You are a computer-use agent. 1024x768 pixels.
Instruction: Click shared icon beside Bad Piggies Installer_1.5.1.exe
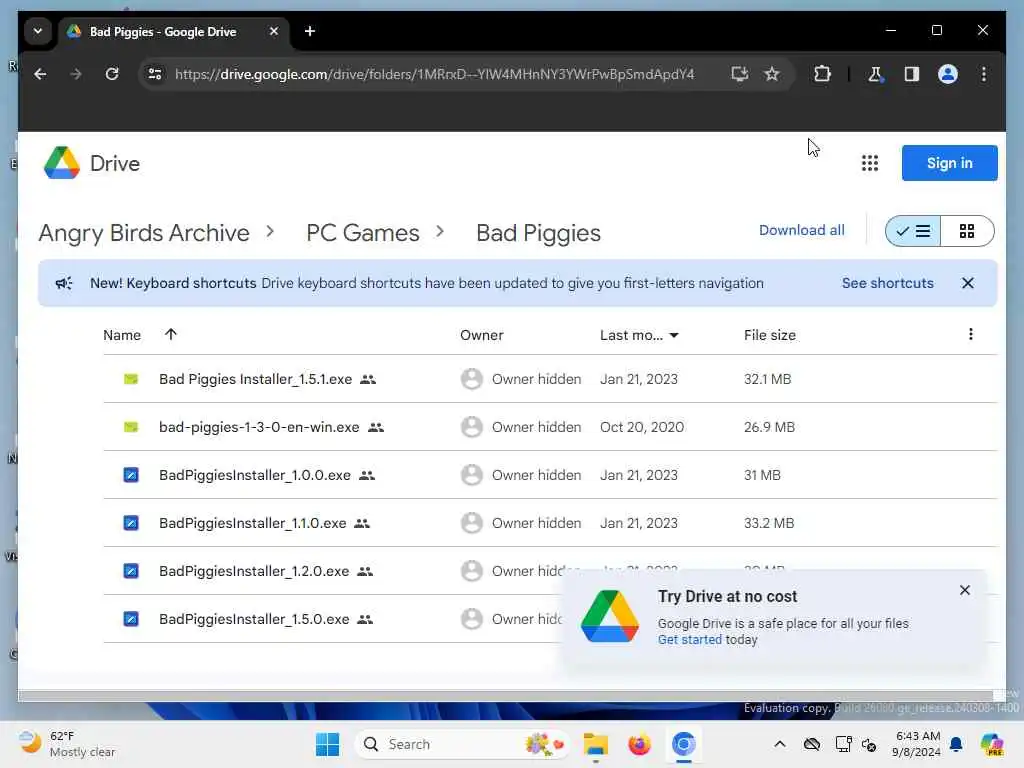click(368, 379)
